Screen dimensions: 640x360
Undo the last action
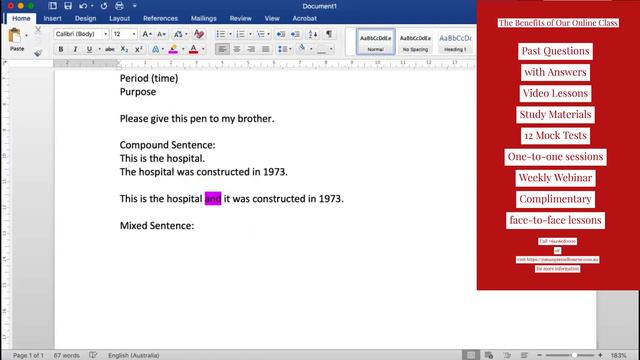83,6
